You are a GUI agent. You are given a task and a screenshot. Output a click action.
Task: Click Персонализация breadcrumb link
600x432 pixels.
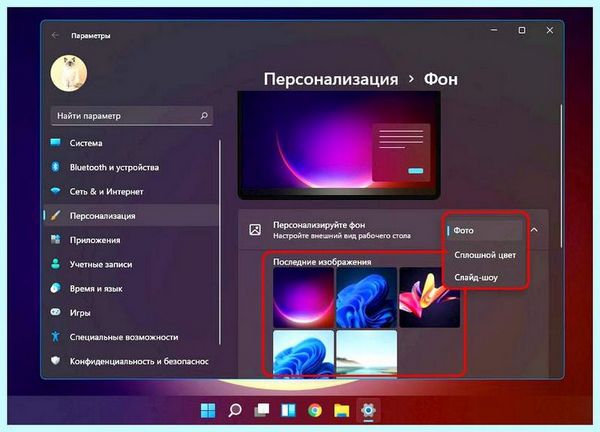[x=331, y=79]
